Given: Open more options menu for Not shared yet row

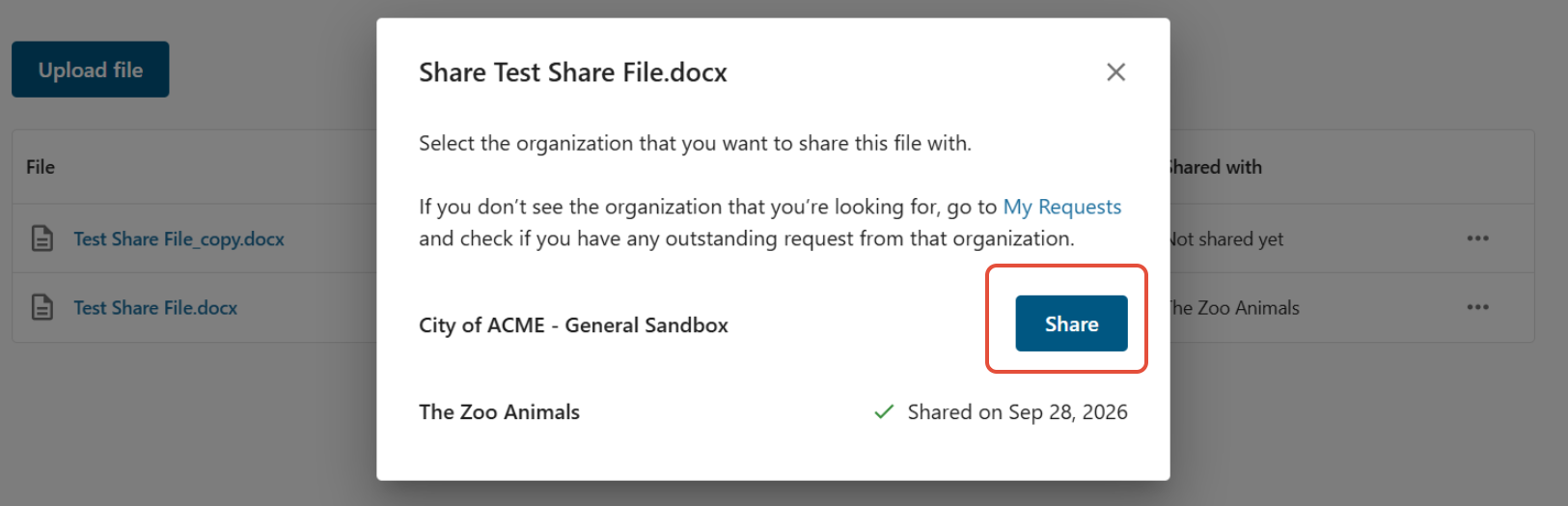Looking at the screenshot, I should pyautogui.click(x=1477, y=239).
